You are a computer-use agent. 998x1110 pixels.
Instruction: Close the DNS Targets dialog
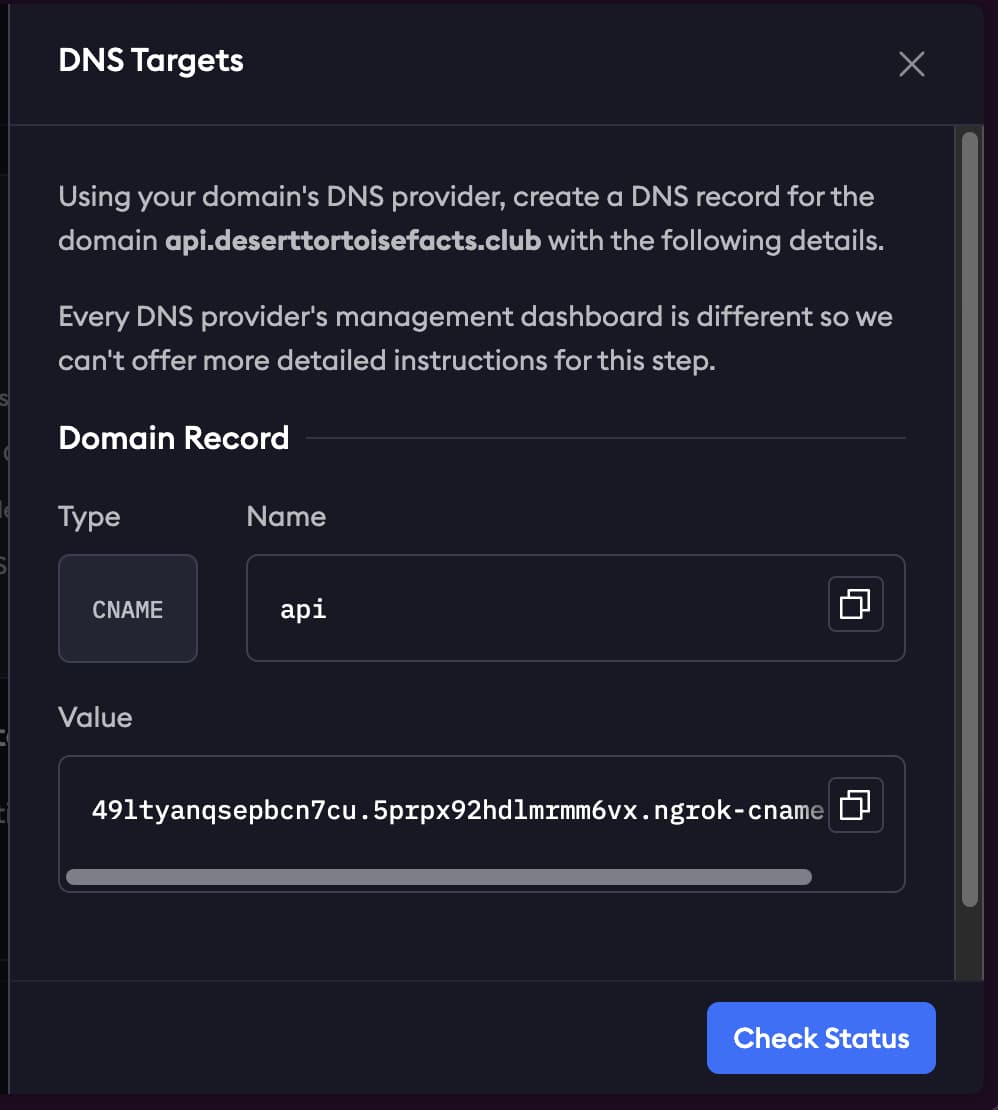tap(911, 65)
